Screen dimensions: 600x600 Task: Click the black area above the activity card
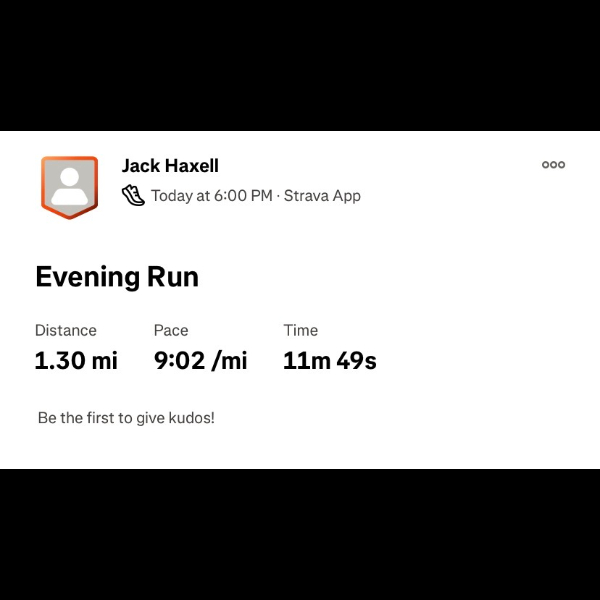[300, 65]
